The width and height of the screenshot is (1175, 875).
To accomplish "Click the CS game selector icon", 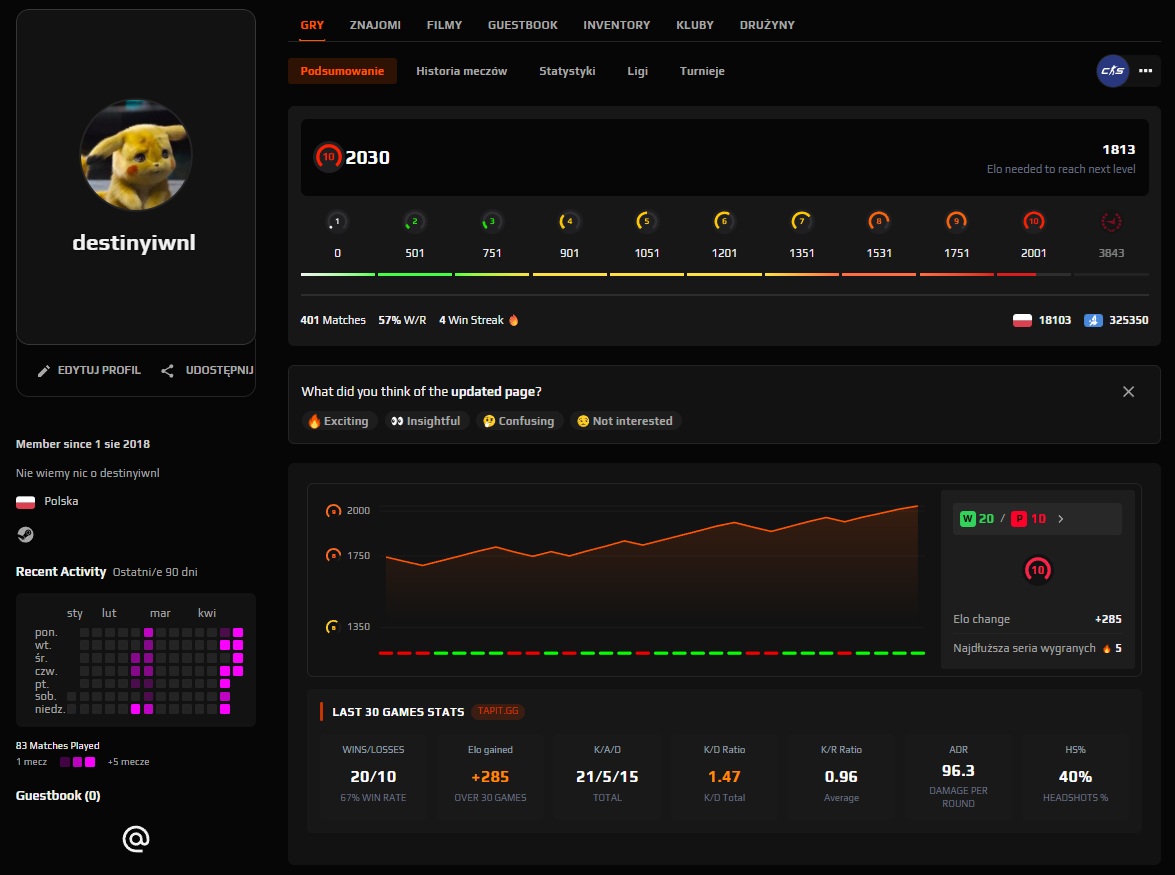I will [1113, 71].
